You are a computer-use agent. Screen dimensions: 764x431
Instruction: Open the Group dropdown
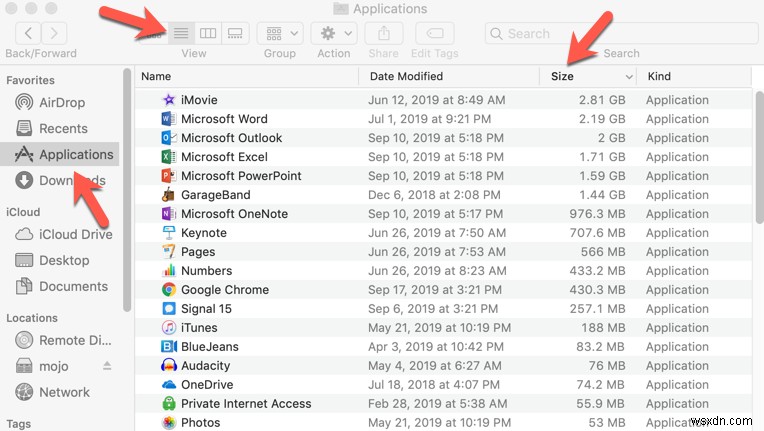click(x=280, y=33)
